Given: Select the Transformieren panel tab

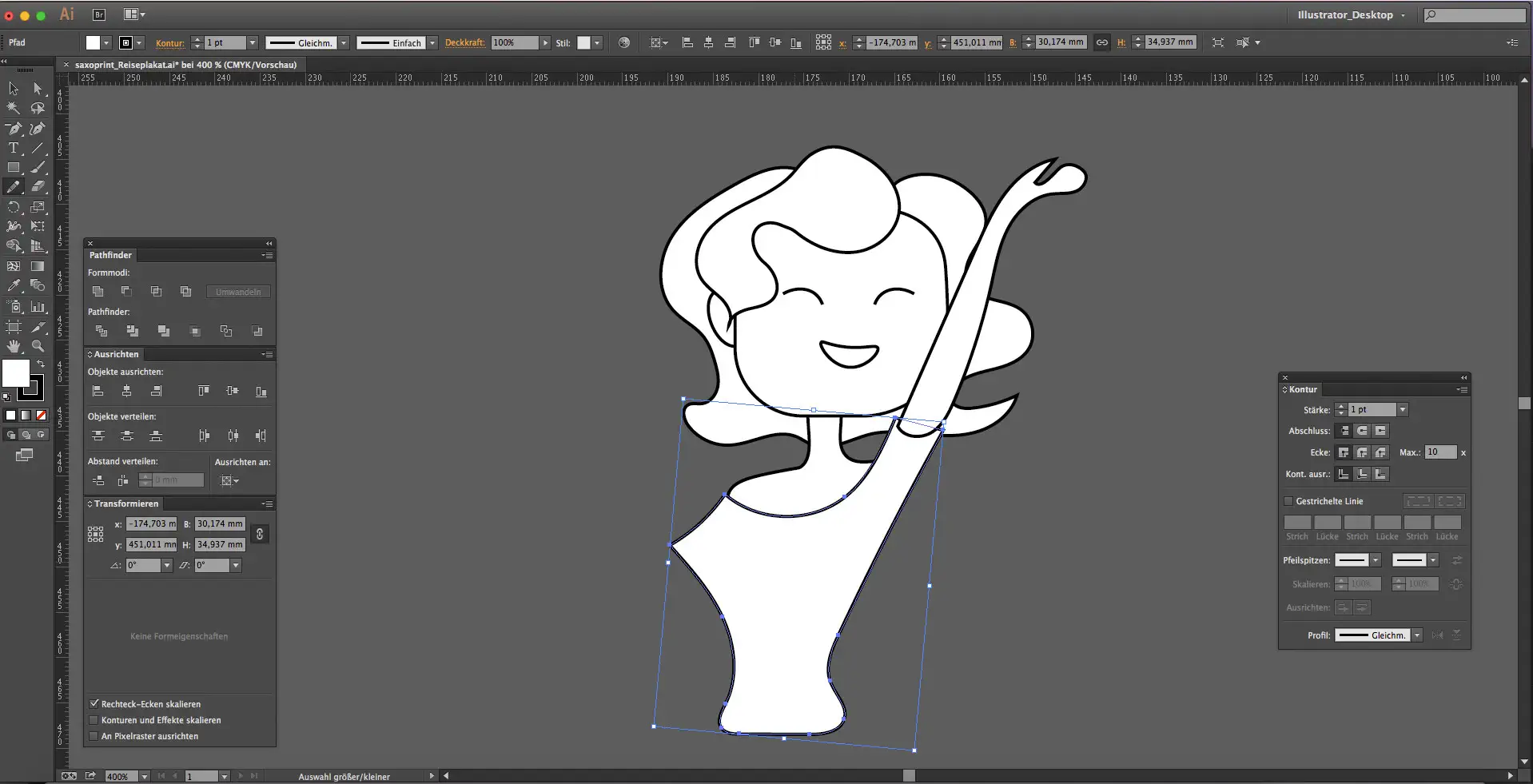Looking at the screenshot, I should click(125, 503).
